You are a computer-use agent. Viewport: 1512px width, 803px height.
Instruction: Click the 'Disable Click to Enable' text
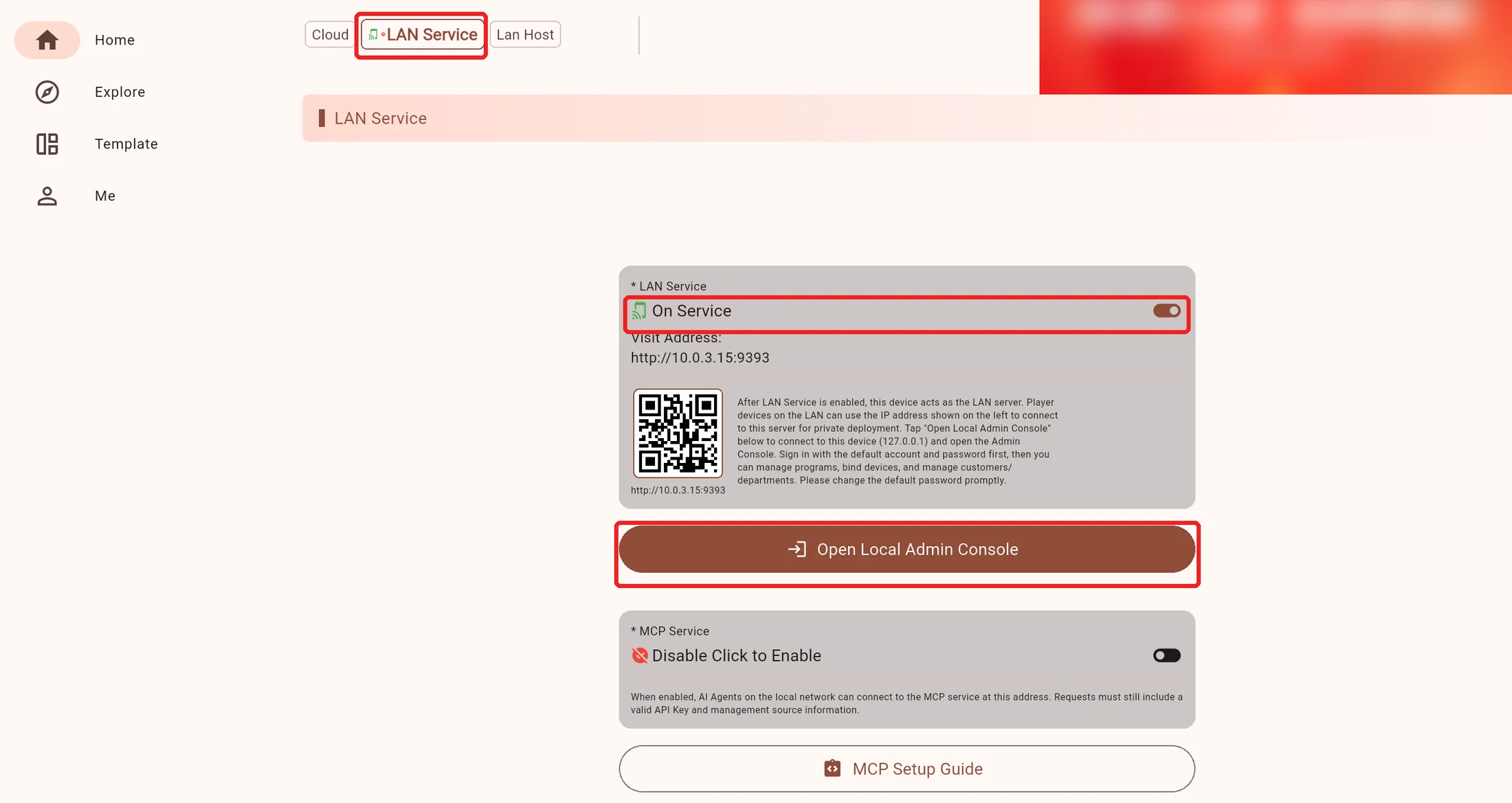click(736, 655)
